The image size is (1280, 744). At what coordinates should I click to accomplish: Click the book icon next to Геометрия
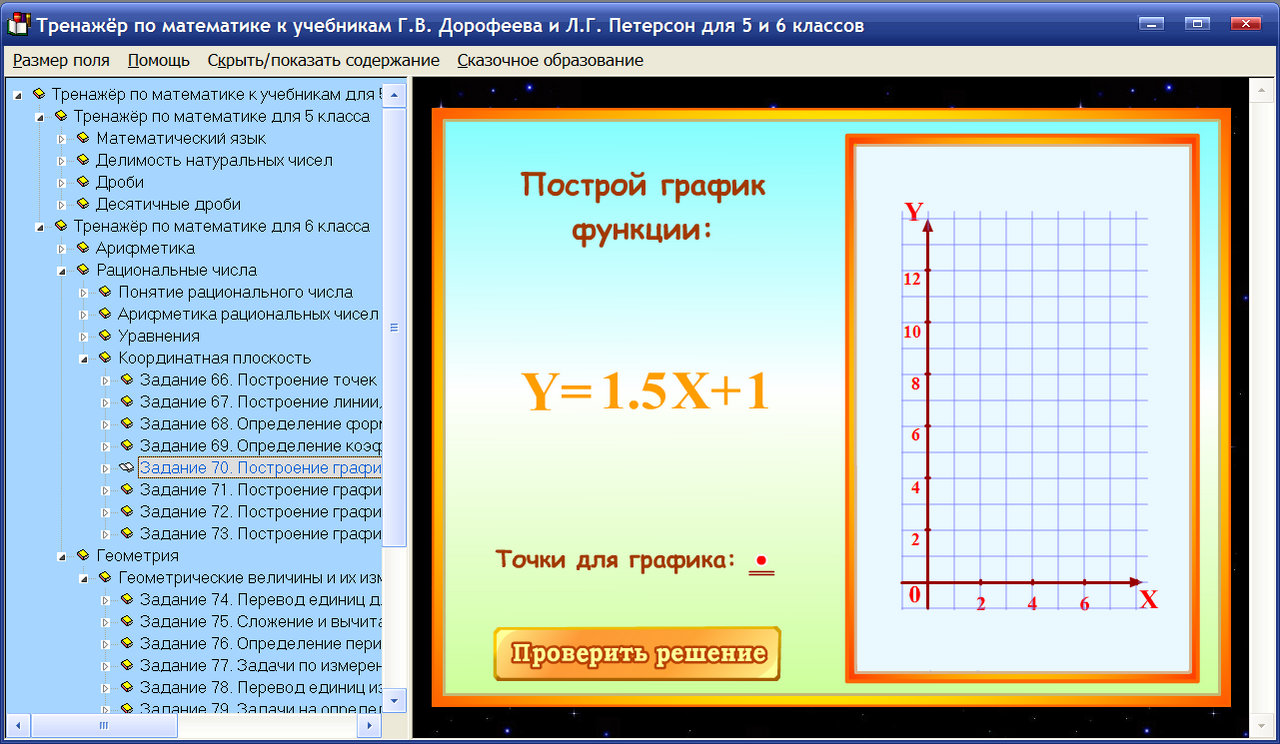coord(82,555)
